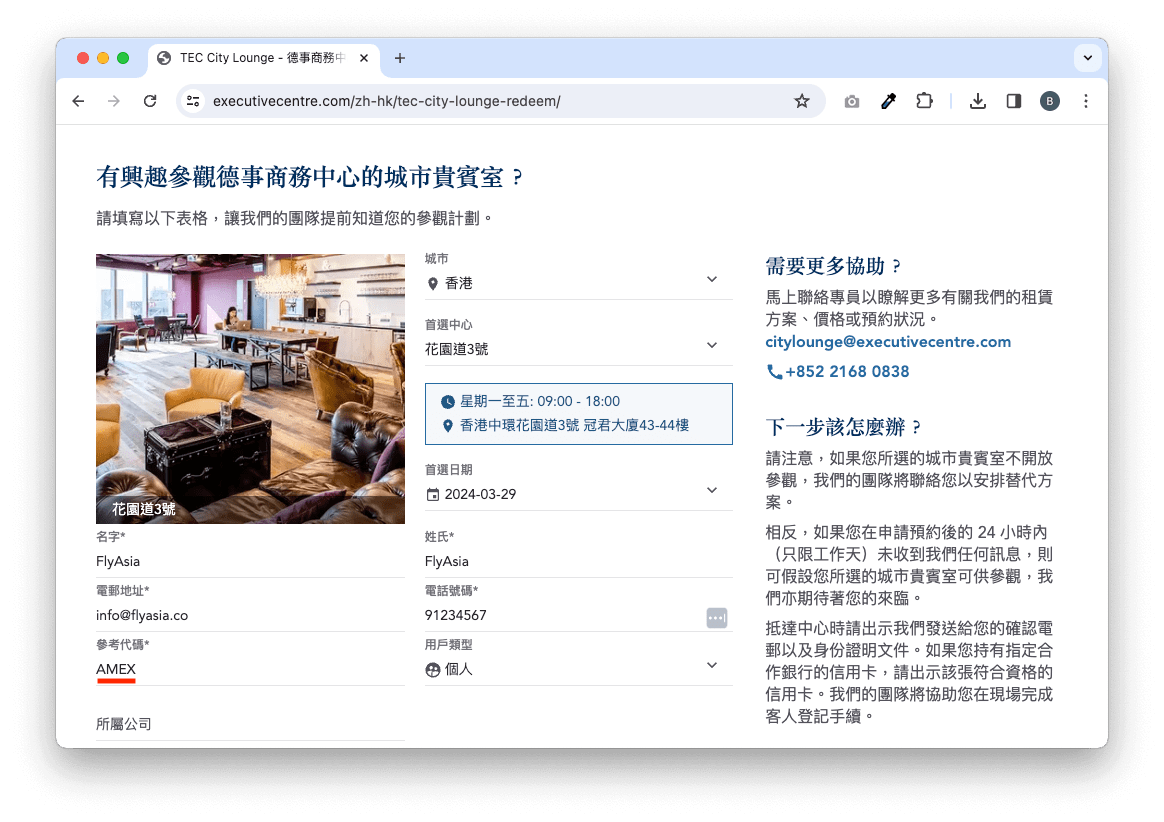Click the person icon in the 用戶類型 field

pyautogui.click(x=432, y=668)
